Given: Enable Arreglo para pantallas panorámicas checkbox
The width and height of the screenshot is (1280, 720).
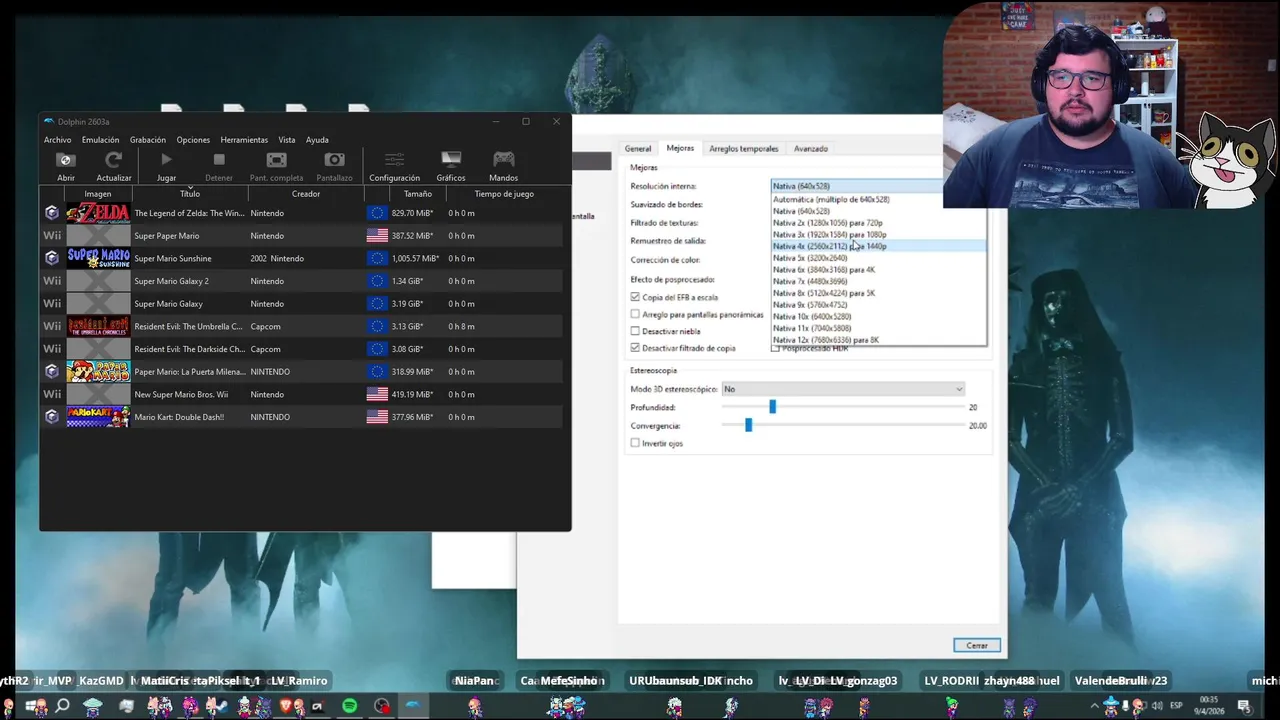Looking at the screenshot, I should 635,314.
